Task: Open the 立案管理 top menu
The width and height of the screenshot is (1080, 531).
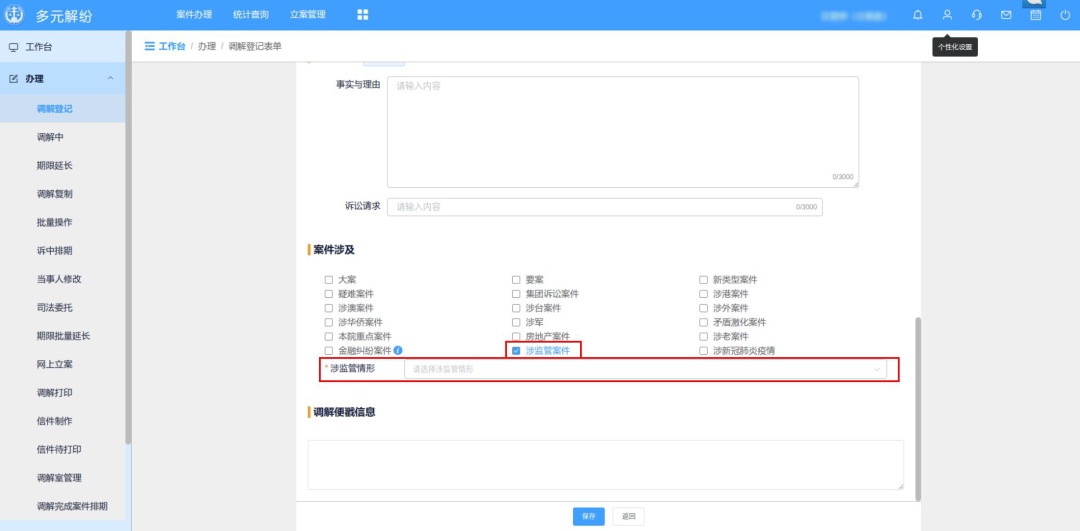Action: [307, 15]
